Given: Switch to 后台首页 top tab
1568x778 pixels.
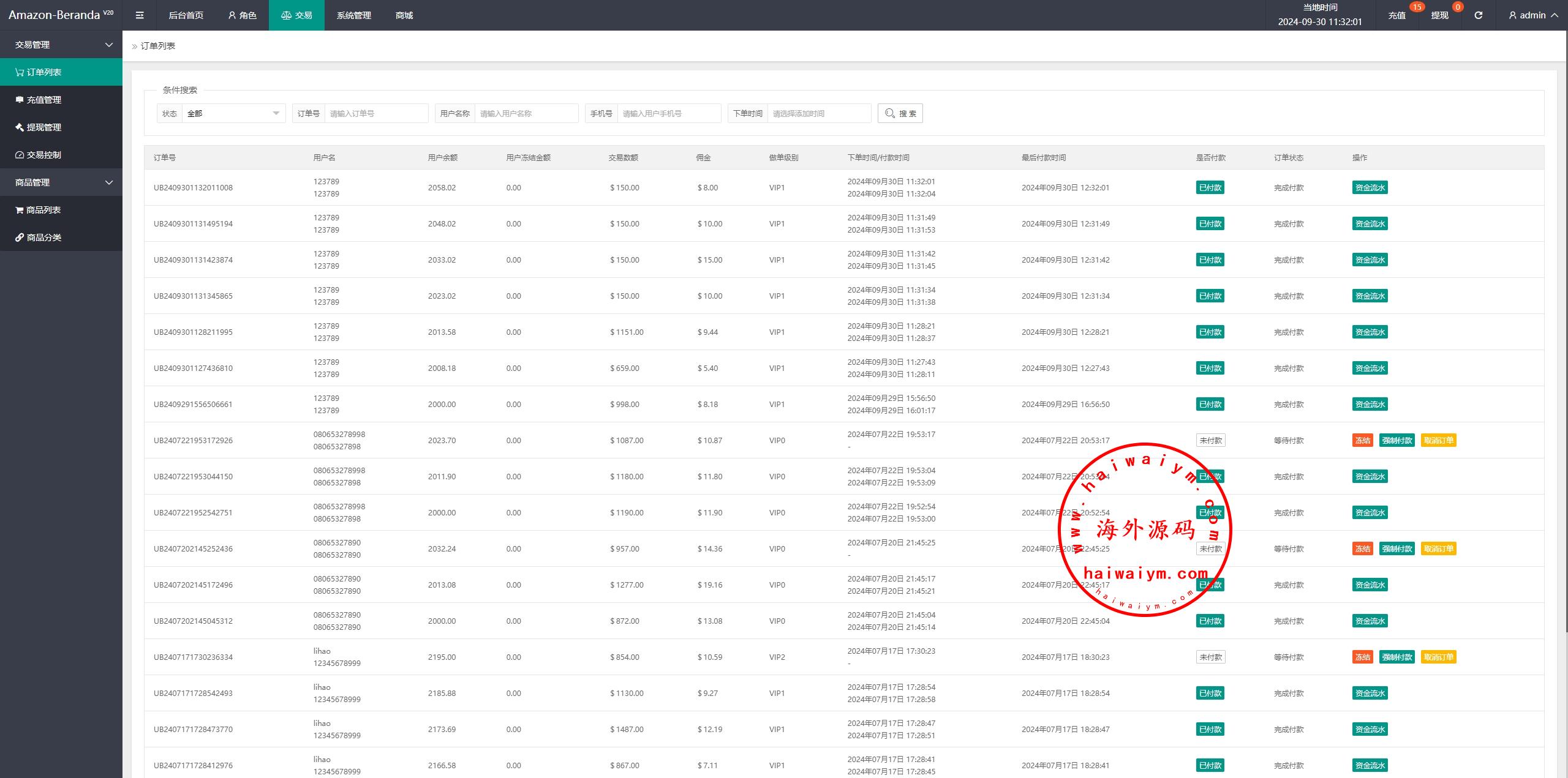Looking at the screenshot, I should pos(186,15).
